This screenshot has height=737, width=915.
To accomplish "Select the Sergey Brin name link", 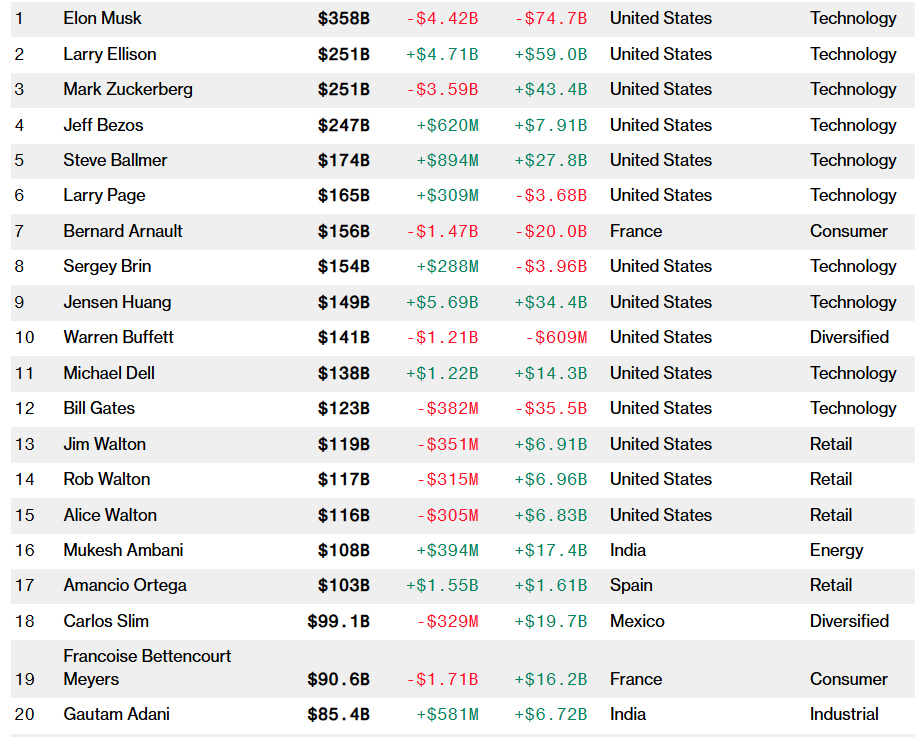I will tap(107, 266).
